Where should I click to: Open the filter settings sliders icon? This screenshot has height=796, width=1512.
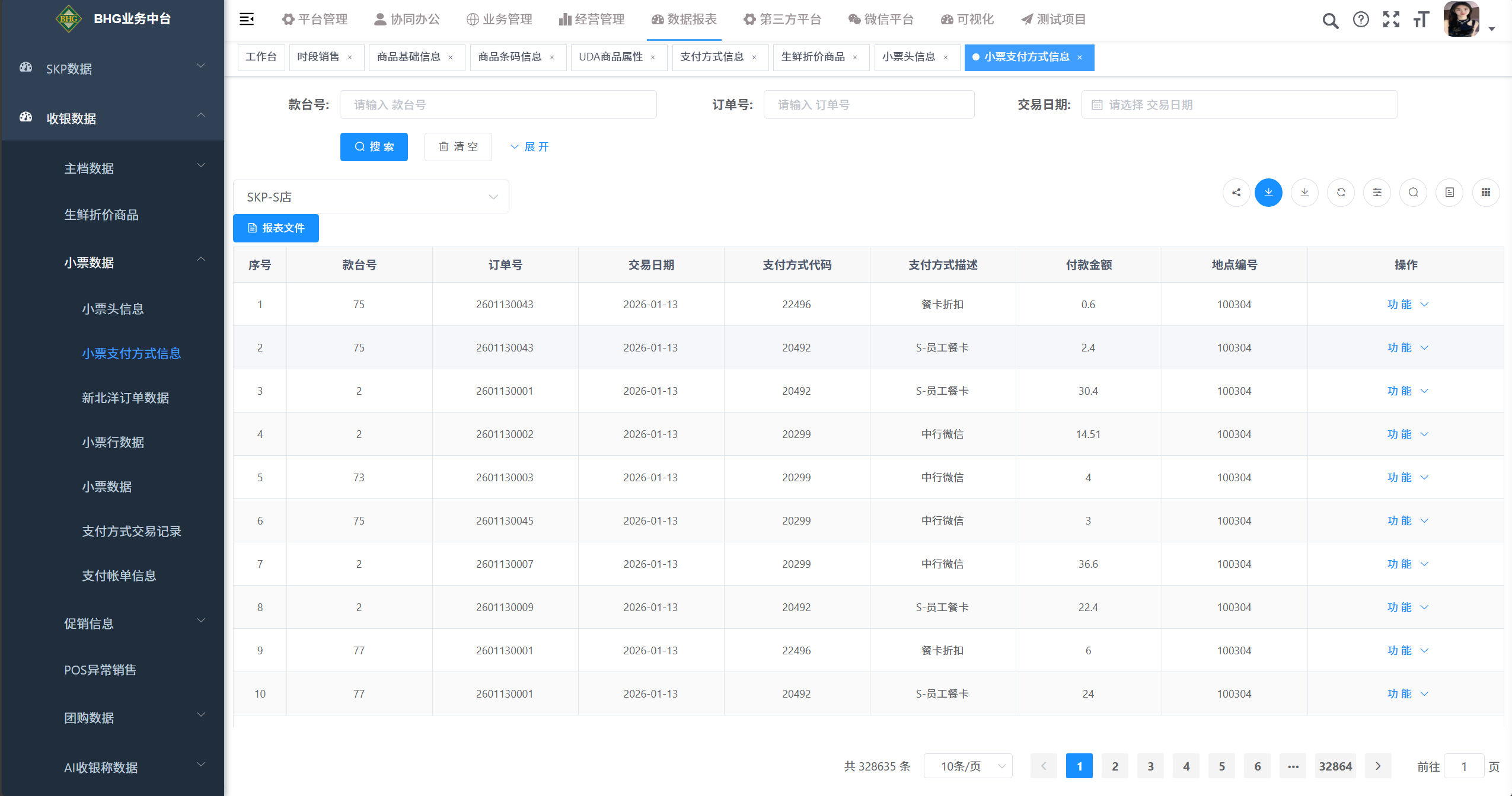(x=1377, y=193)
